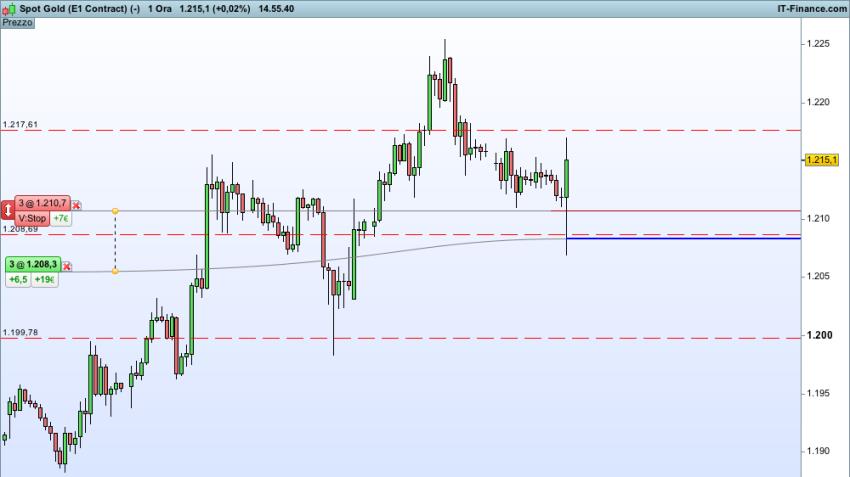Click the 1.217,61 horizontal level label
Screen dimensions: 850x477
point(20,125)
